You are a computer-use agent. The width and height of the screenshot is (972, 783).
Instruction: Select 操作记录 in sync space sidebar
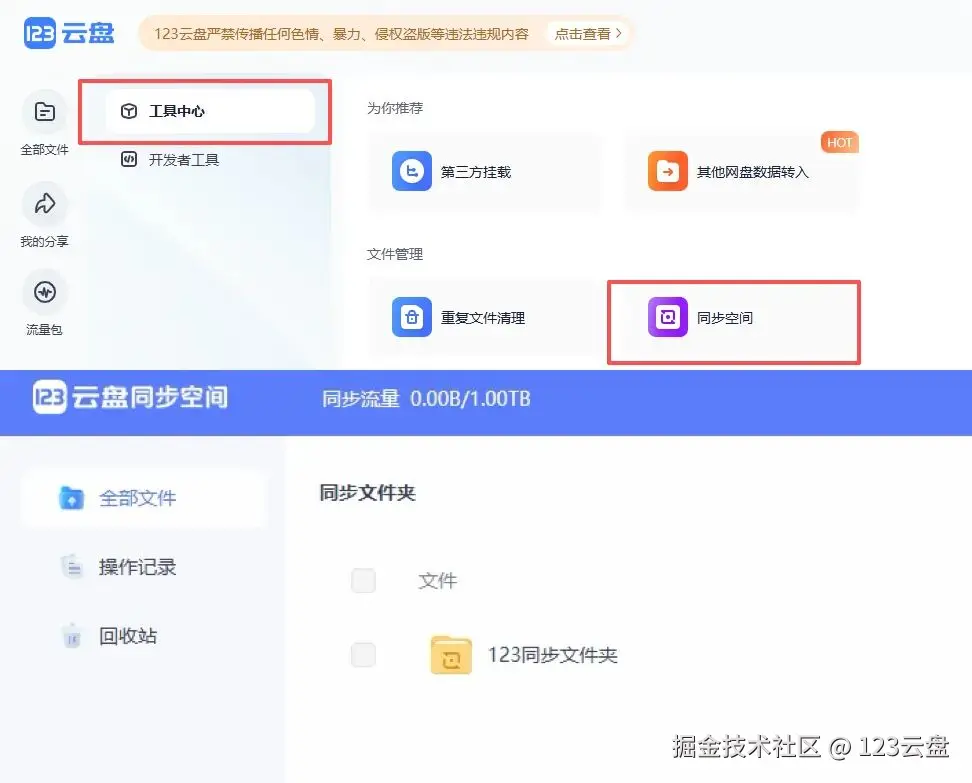point(118,567)
